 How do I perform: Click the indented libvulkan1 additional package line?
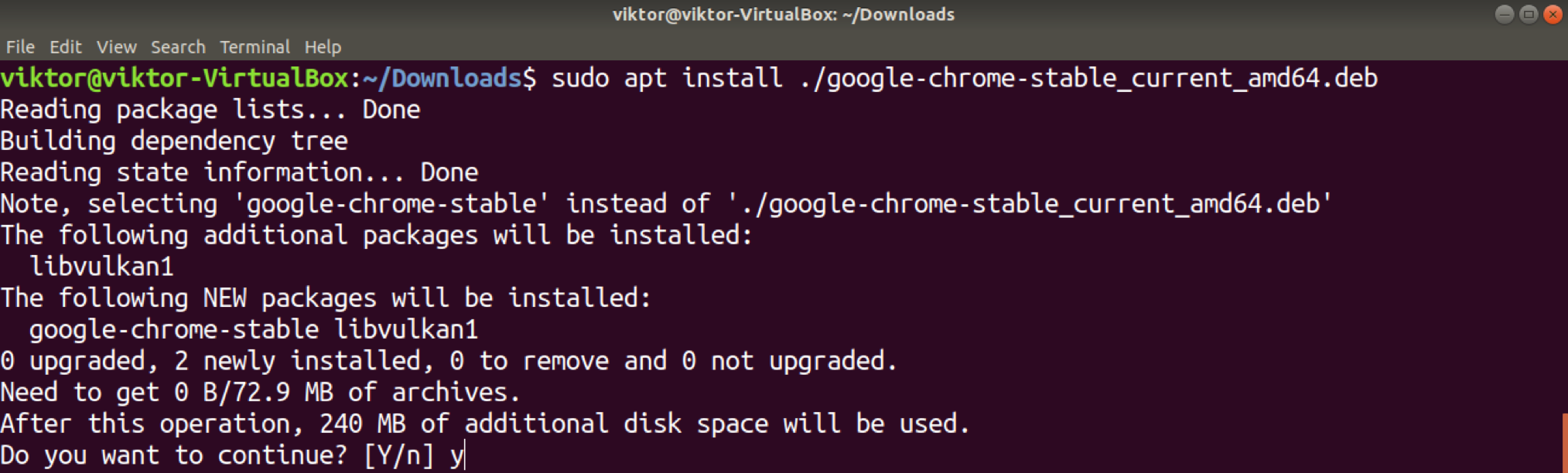101,267
